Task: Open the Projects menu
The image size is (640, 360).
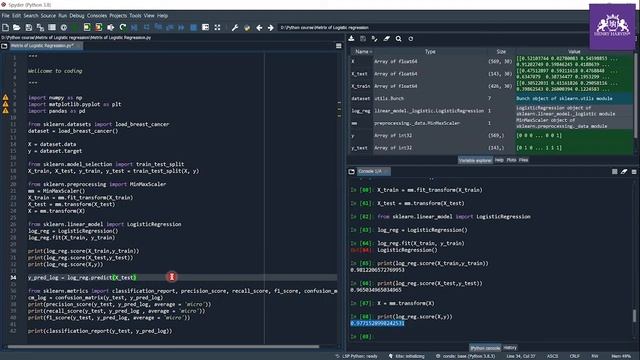Action: click(118, 16)
